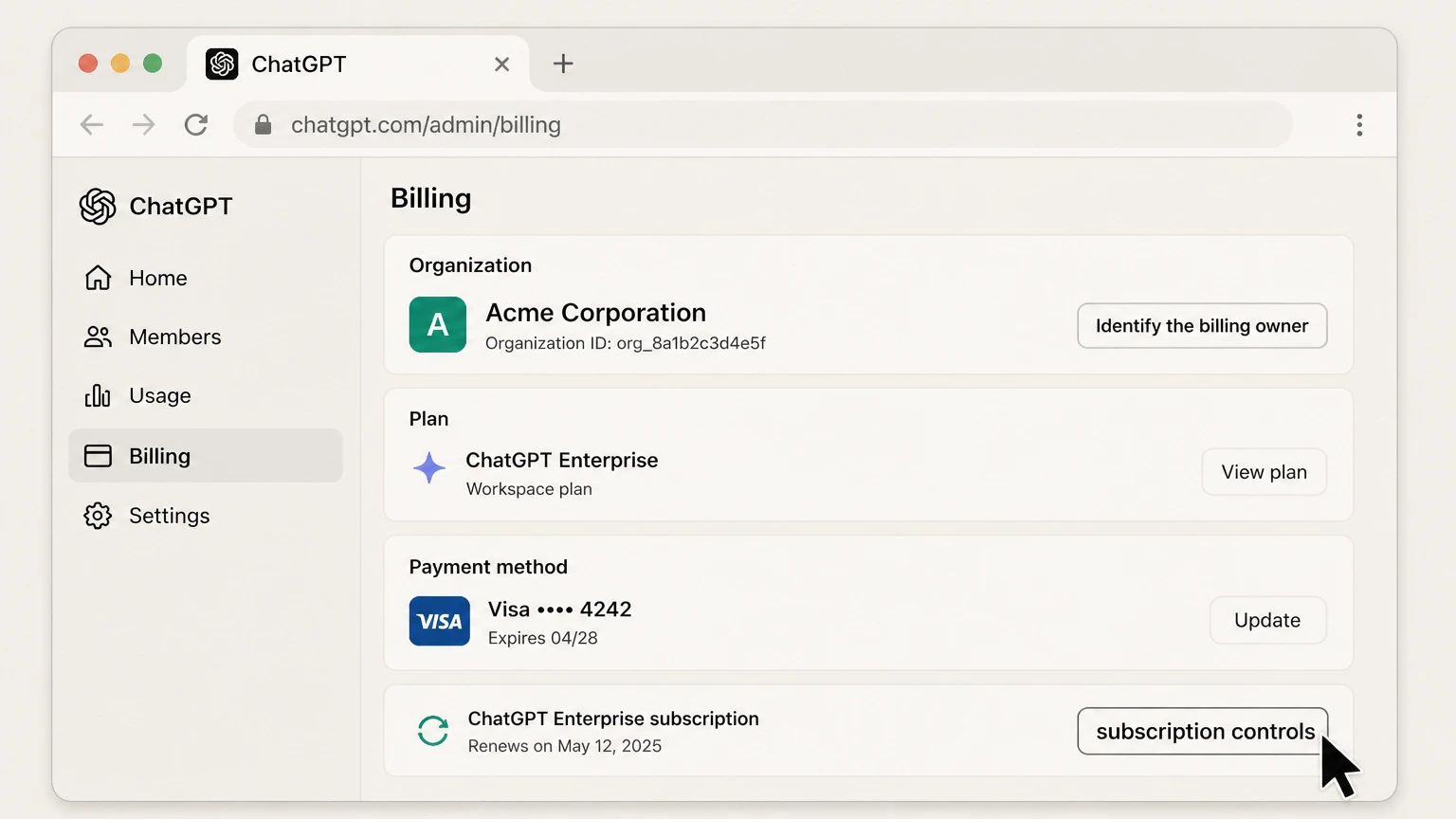Click the Billing page heading
Screen dimensions: 1456x819
(431, 198)
